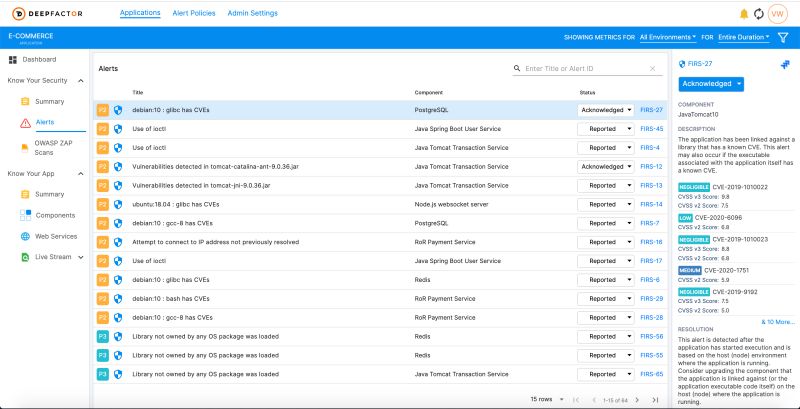
Task: Collapse the Know Your Security section
Action: click(81, 81)
